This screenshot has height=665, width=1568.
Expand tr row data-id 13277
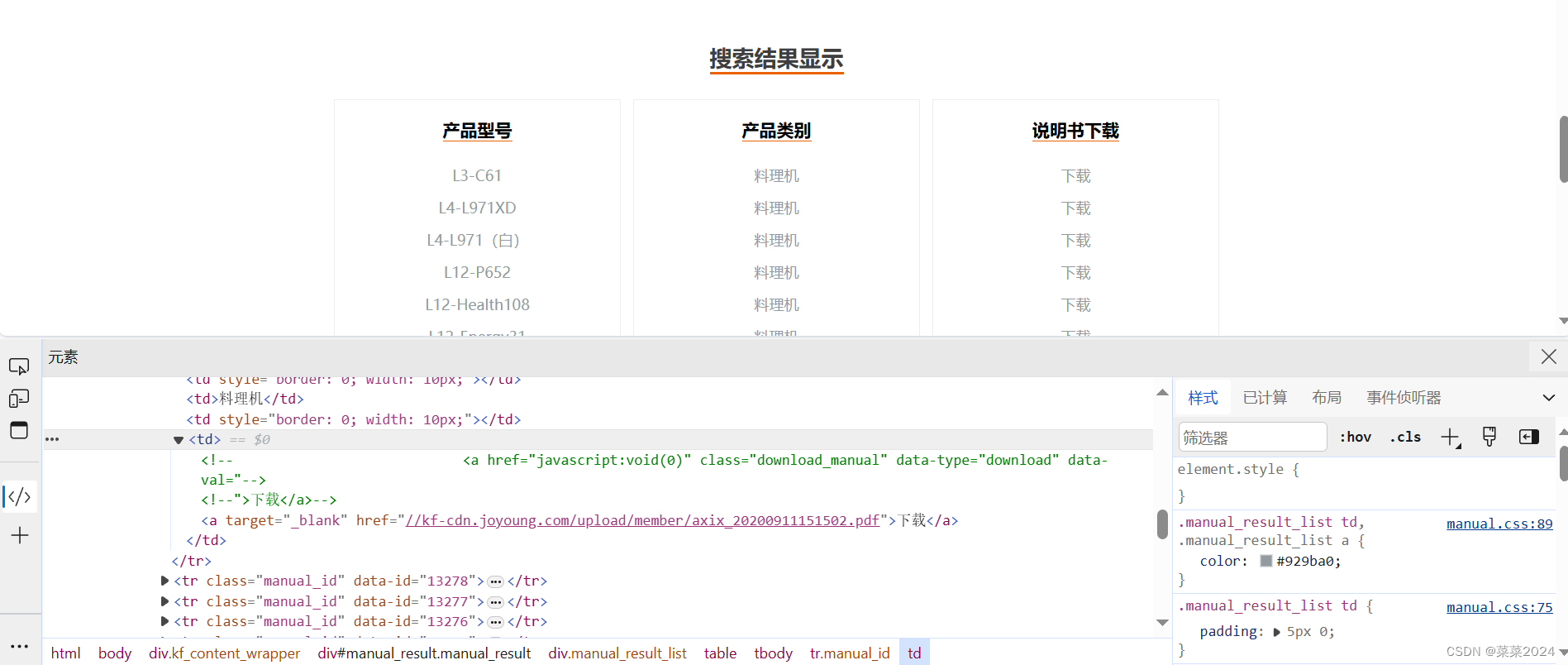pos(164,601)
